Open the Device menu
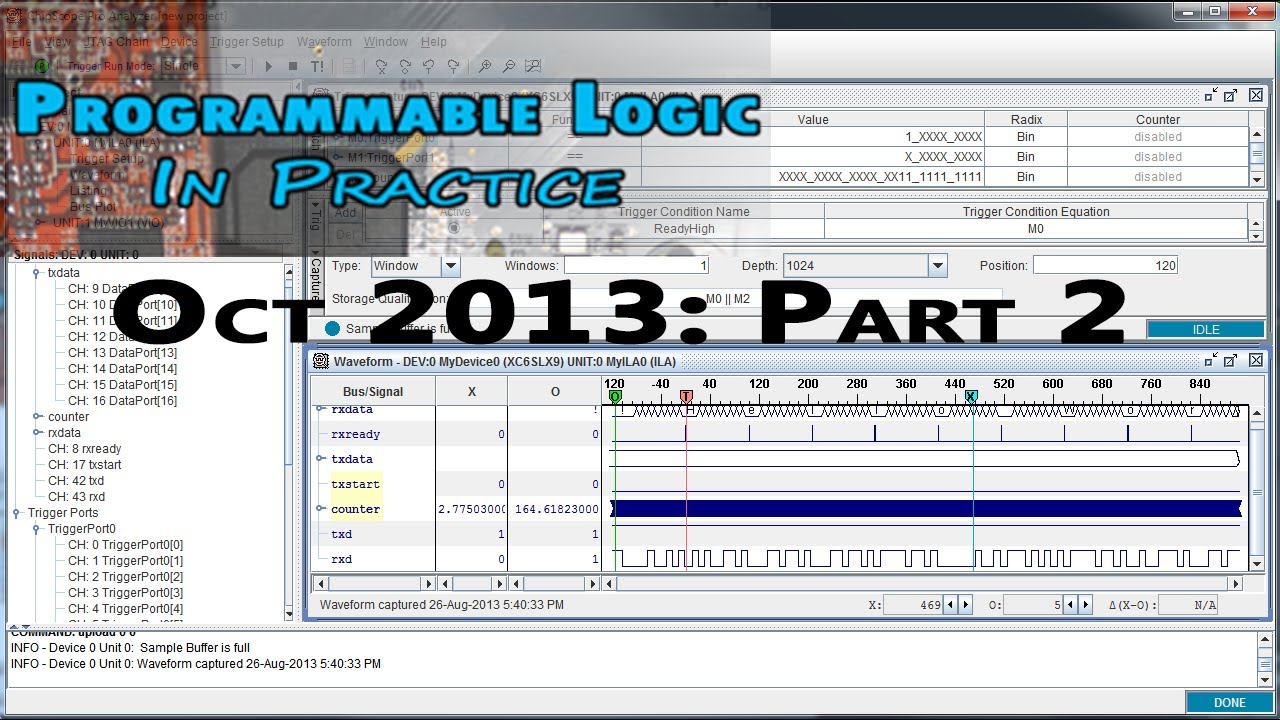This screenshot has width=1280, height=720. coord(179,42)
